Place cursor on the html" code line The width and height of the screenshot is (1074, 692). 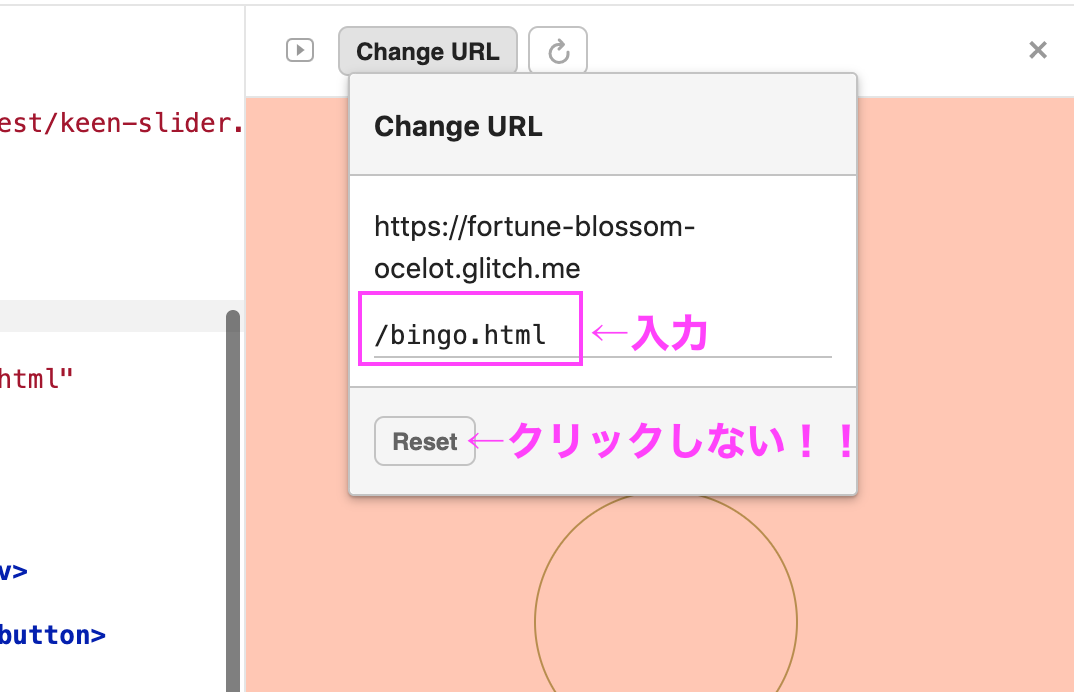click(x=37, y=378)
